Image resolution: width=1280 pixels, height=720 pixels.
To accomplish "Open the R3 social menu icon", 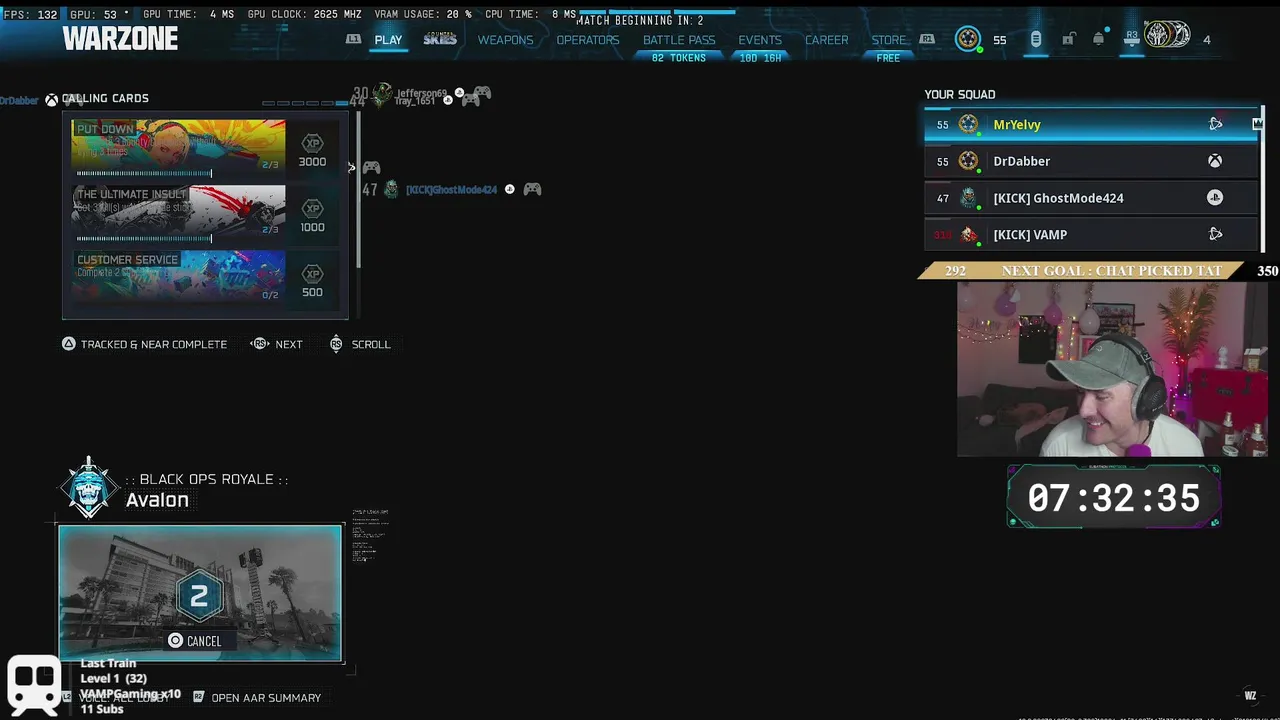I will [x=1132, y=38].
